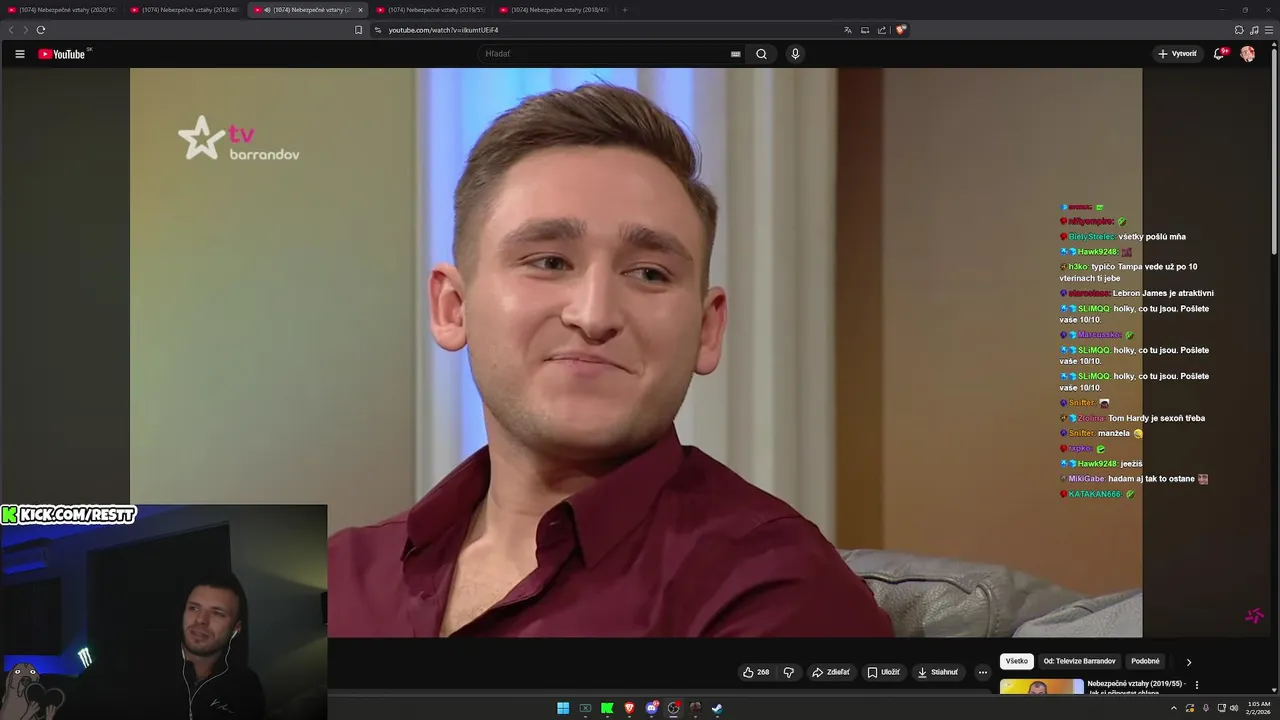The width and height of the screenshot is (1280, 720).
Task: Open the Windows Start menu
Action: 563,708
